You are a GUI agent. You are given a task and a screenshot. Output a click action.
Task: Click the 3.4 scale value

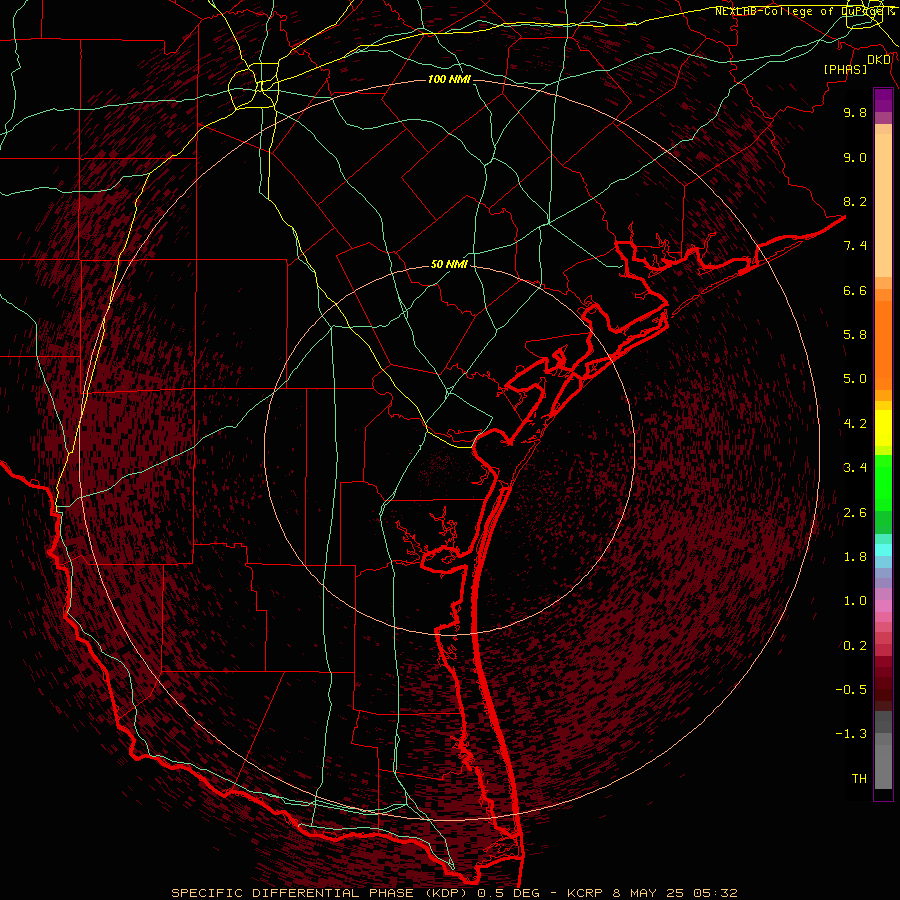pyautogui.click(x=855, y=468)
